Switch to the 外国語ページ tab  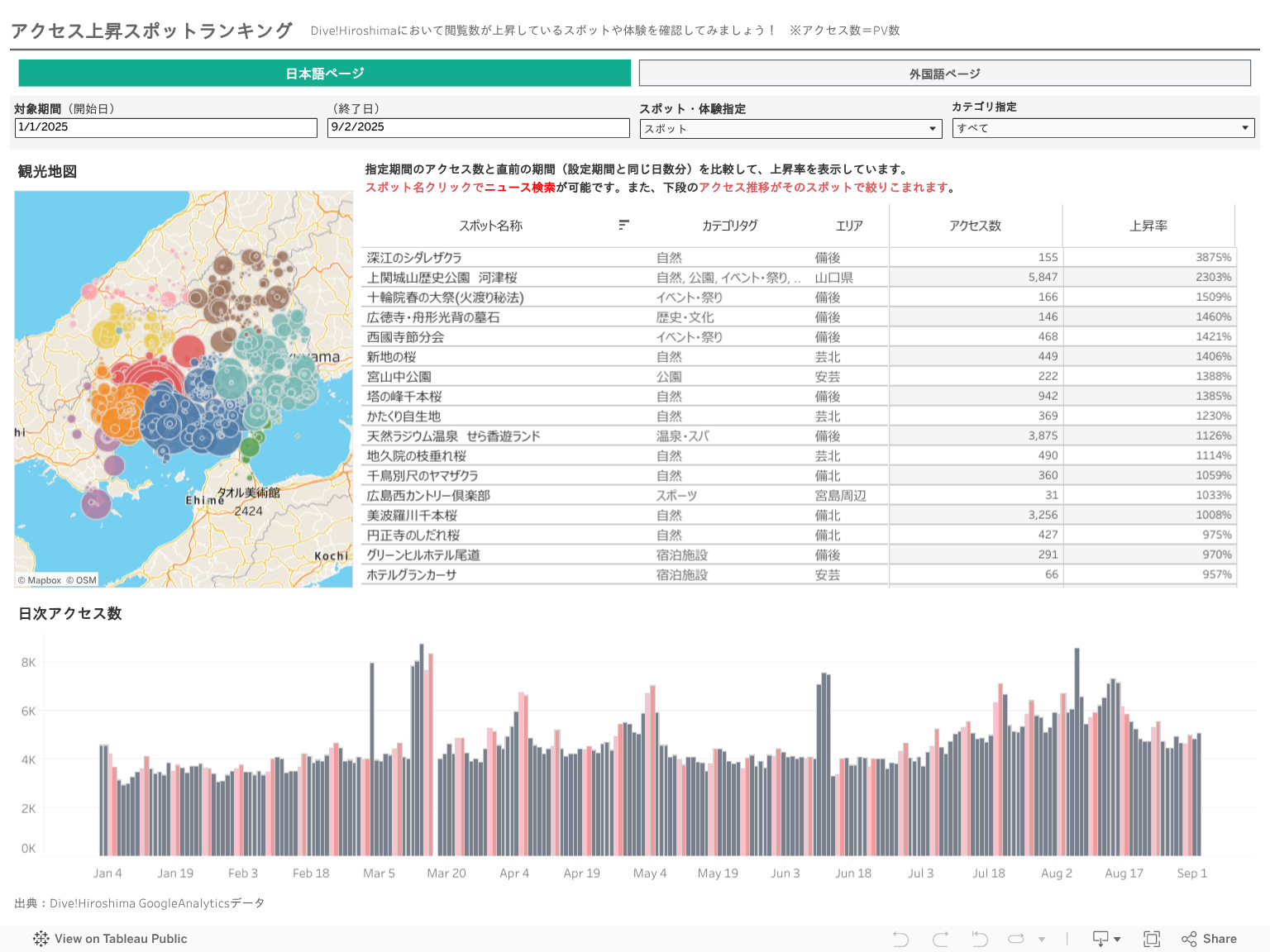[x=944, y=74]
